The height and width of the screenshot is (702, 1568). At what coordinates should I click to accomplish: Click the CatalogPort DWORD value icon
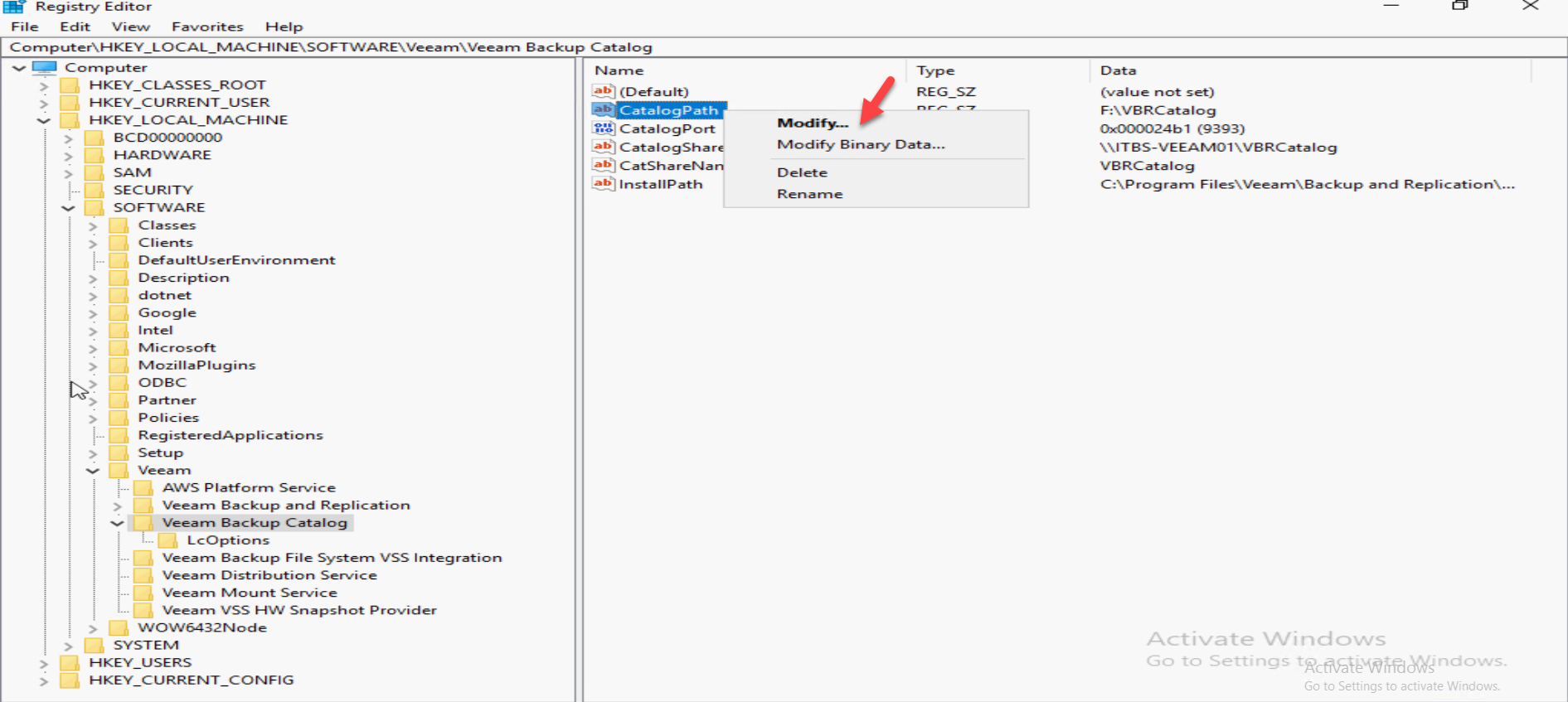[x=603, y=128]
